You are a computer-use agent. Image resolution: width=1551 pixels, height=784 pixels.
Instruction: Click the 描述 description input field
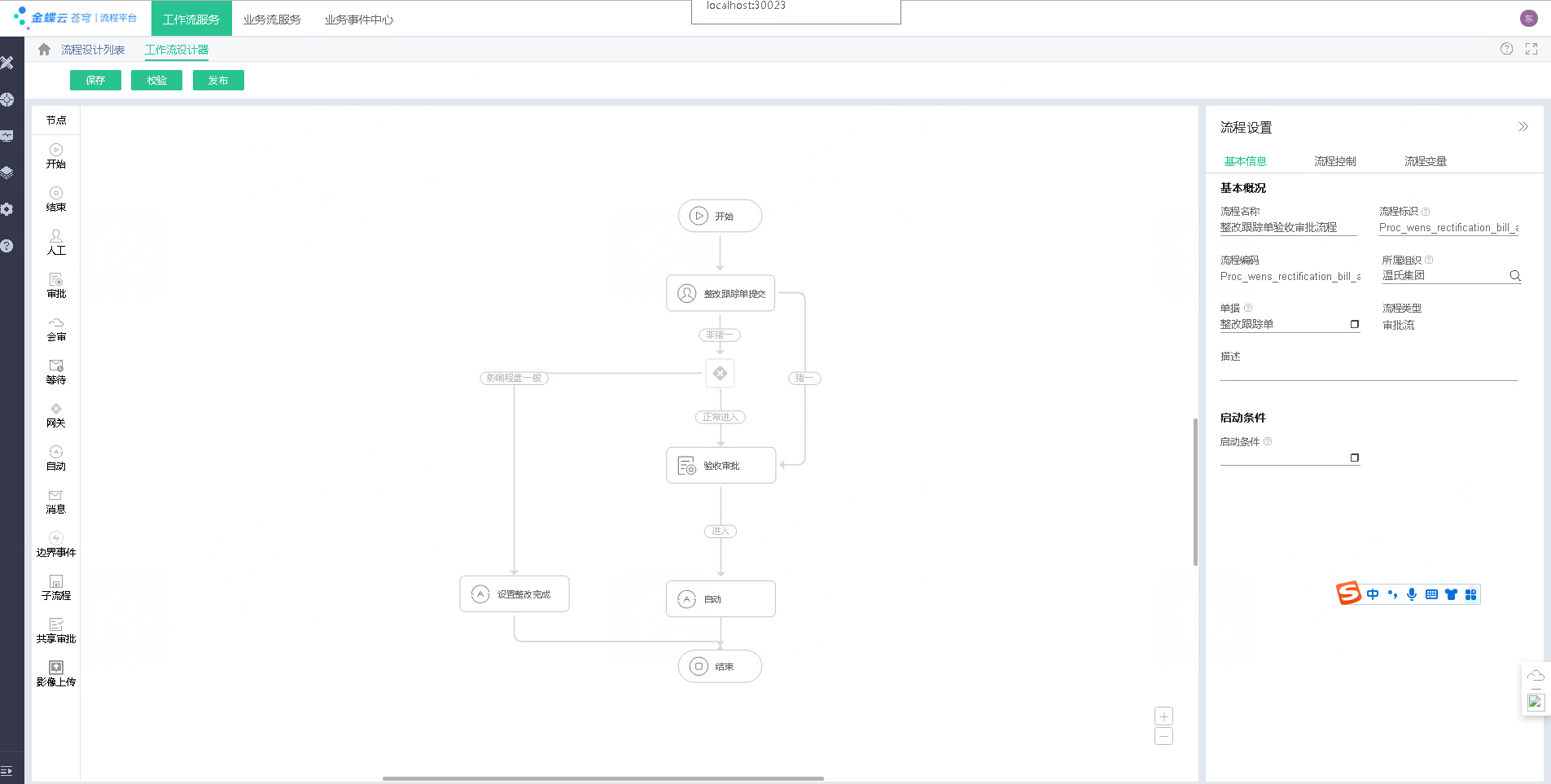click(1369, 373)
